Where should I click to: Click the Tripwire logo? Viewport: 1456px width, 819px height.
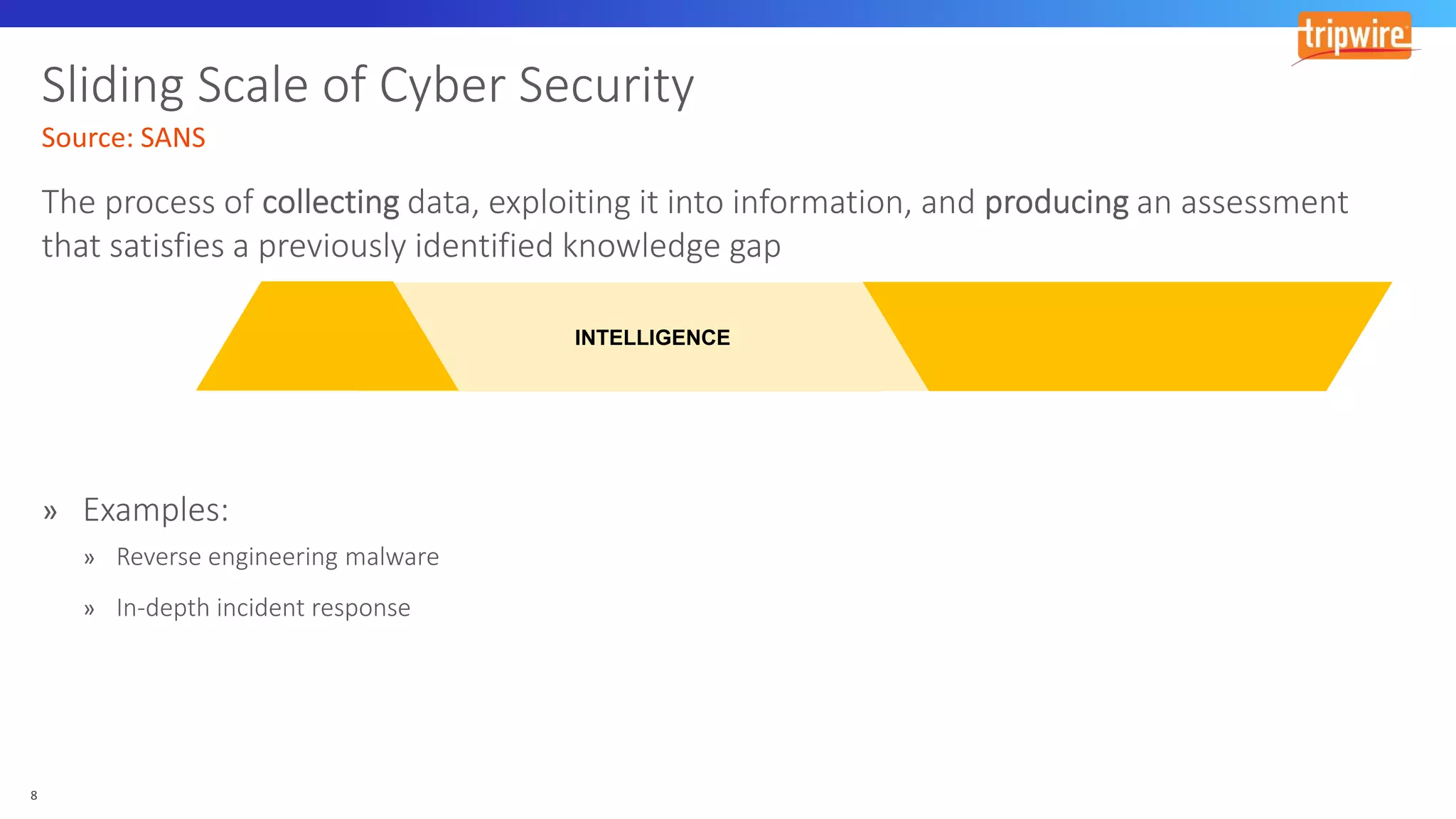tap(1354, 36)
